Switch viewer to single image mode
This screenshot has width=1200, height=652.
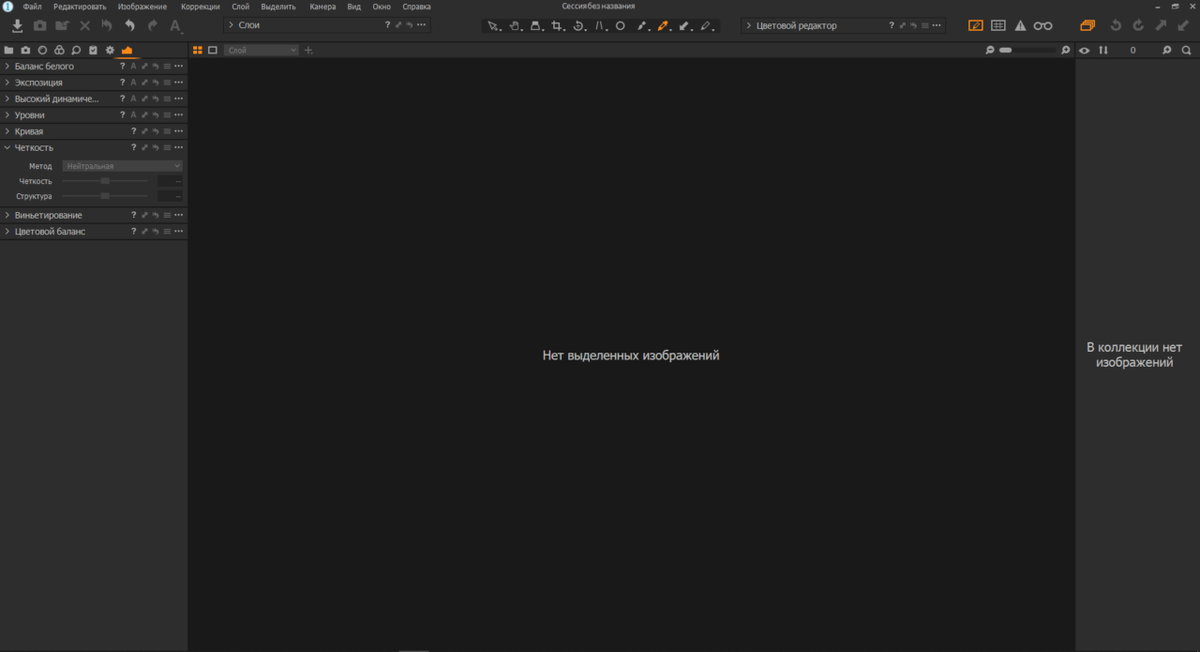pos(213,50)
